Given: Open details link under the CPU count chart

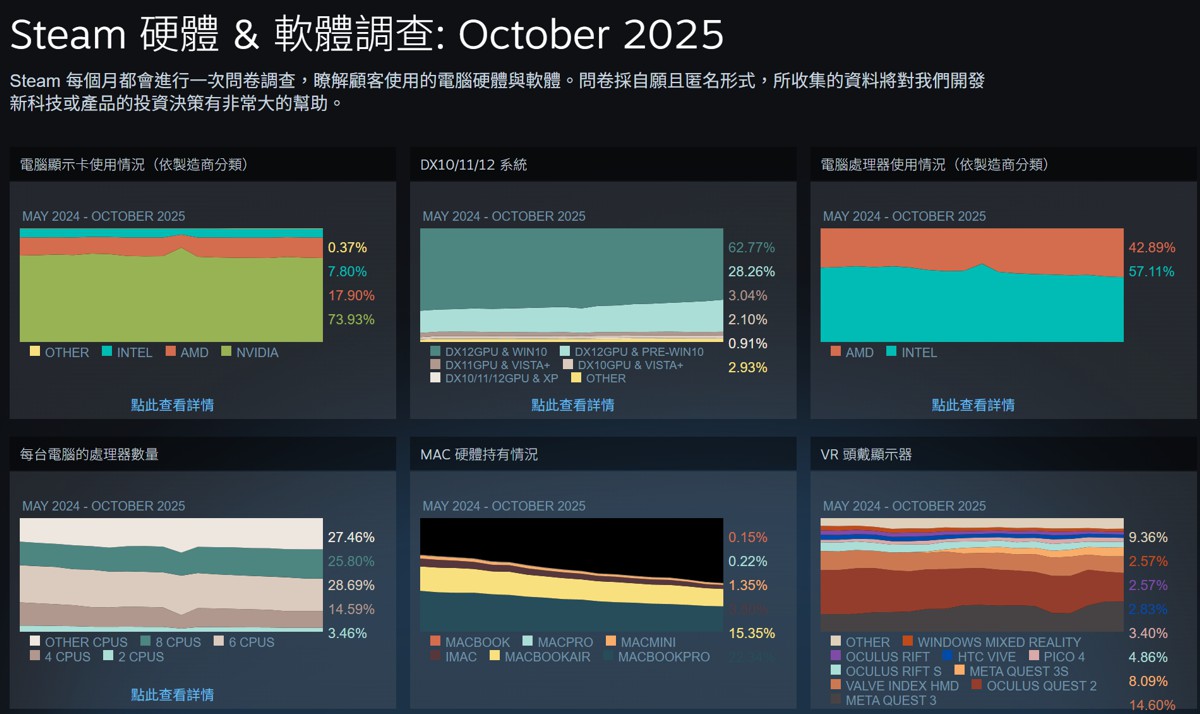Looking at the screenshot, I should [x=172, y=694].
